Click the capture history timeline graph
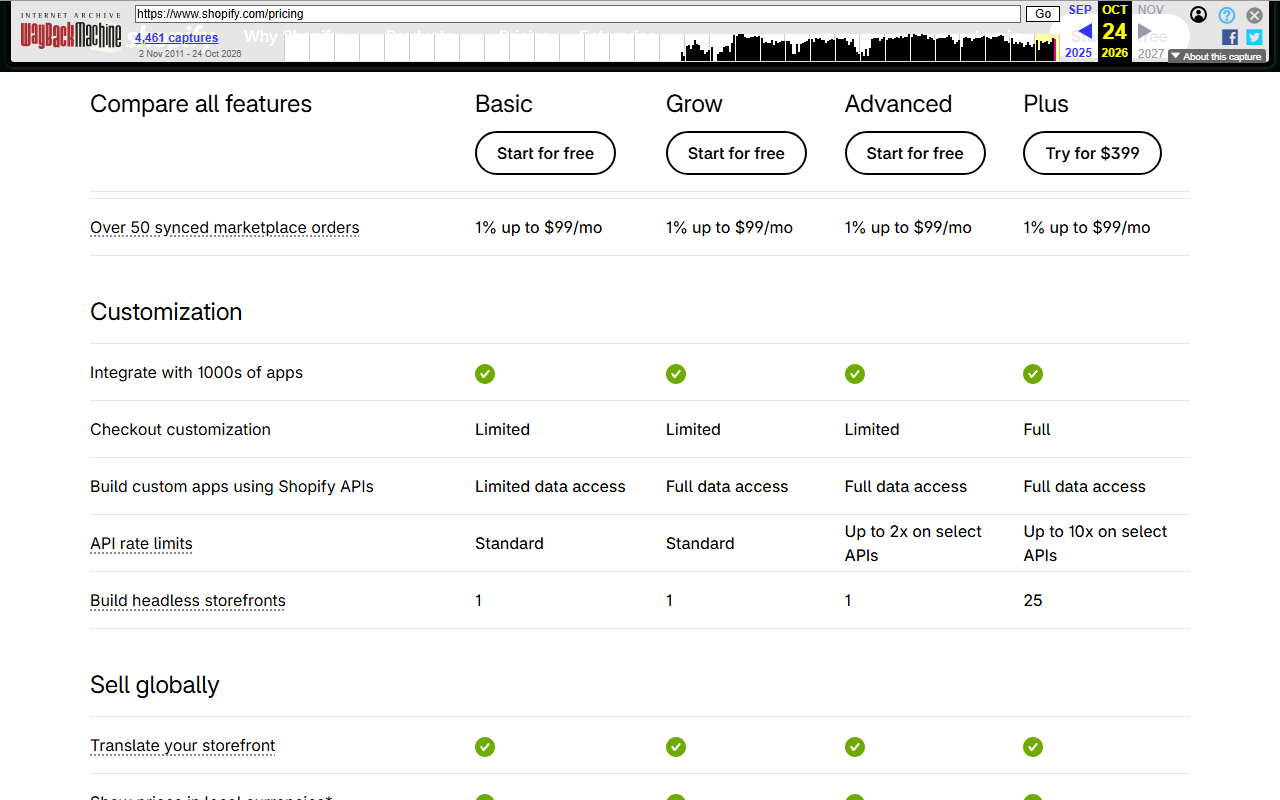The width and height of the screenshot is (1280, 800). tap(672, 47)
